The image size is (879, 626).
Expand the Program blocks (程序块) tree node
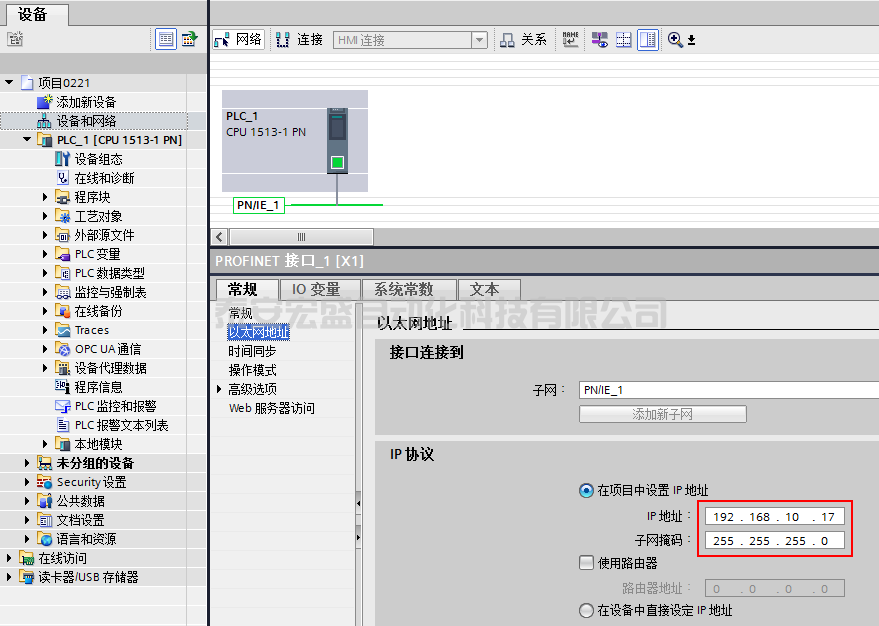(x=45, y=197)
